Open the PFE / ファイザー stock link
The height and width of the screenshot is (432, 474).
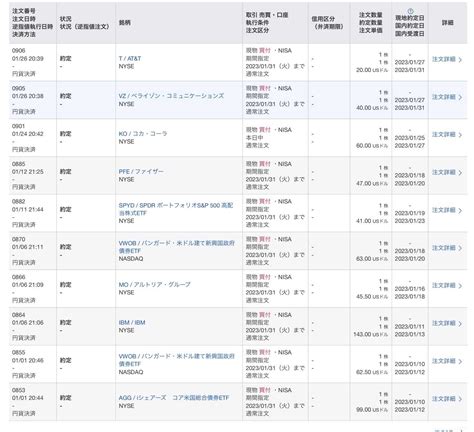tap(141, 171)
